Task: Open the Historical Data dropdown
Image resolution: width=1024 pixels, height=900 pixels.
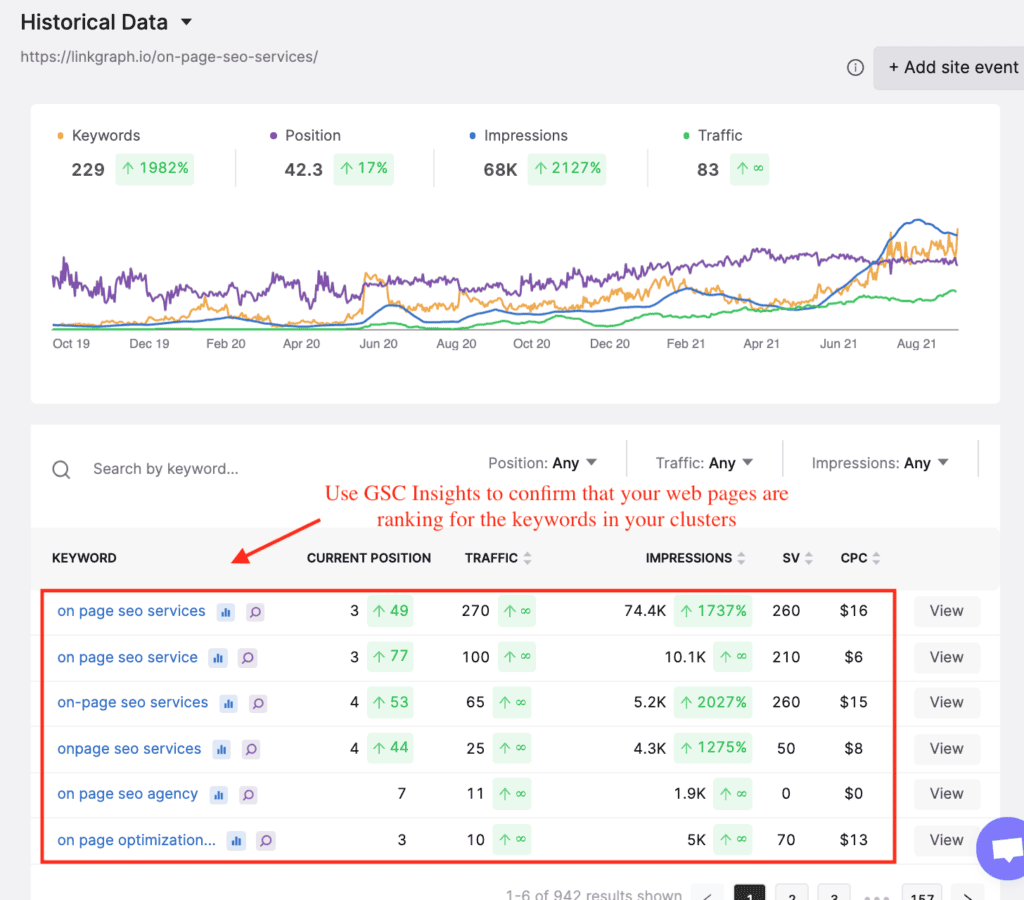Action: point(186,21)
